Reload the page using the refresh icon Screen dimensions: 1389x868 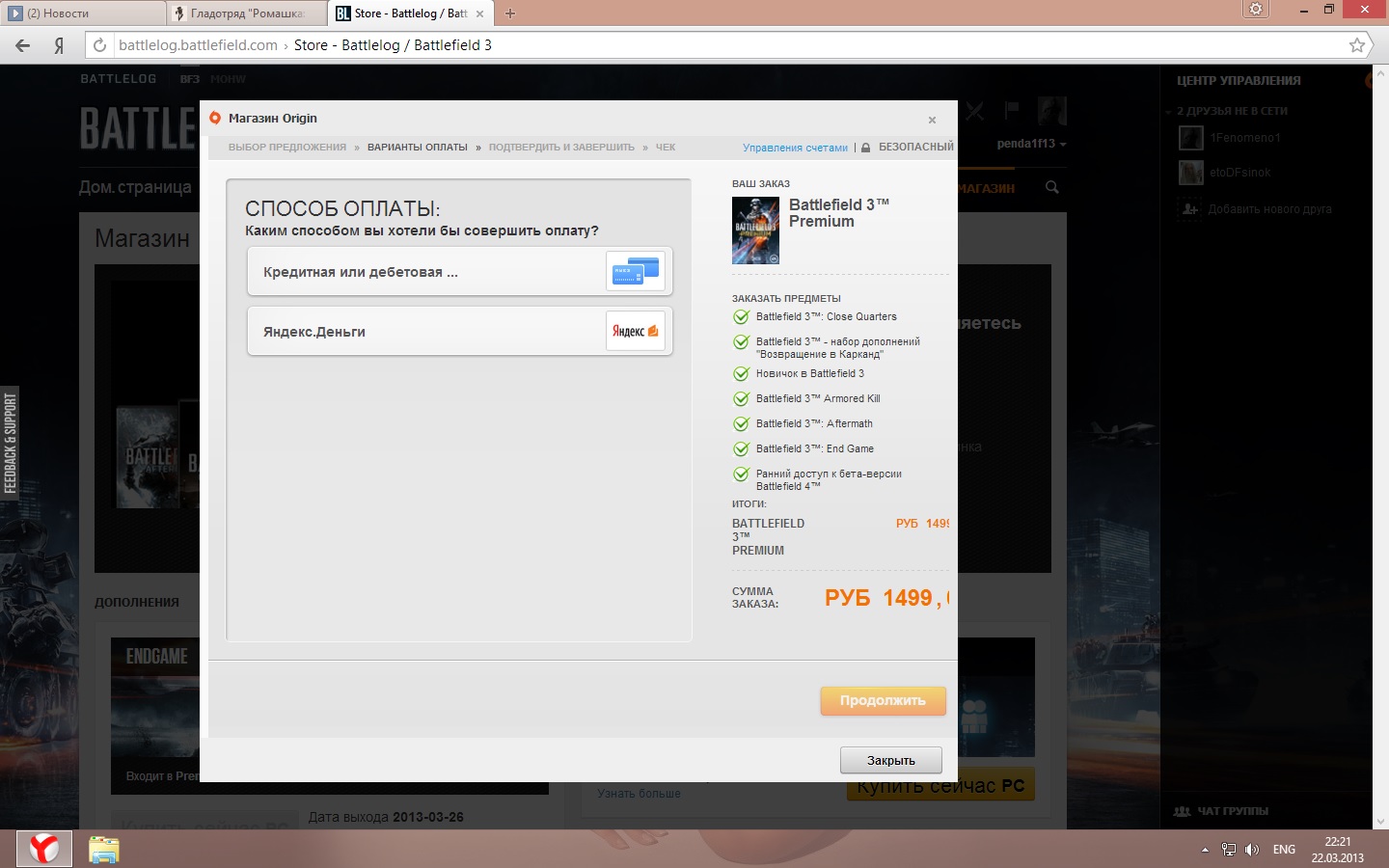coord(99,45)
